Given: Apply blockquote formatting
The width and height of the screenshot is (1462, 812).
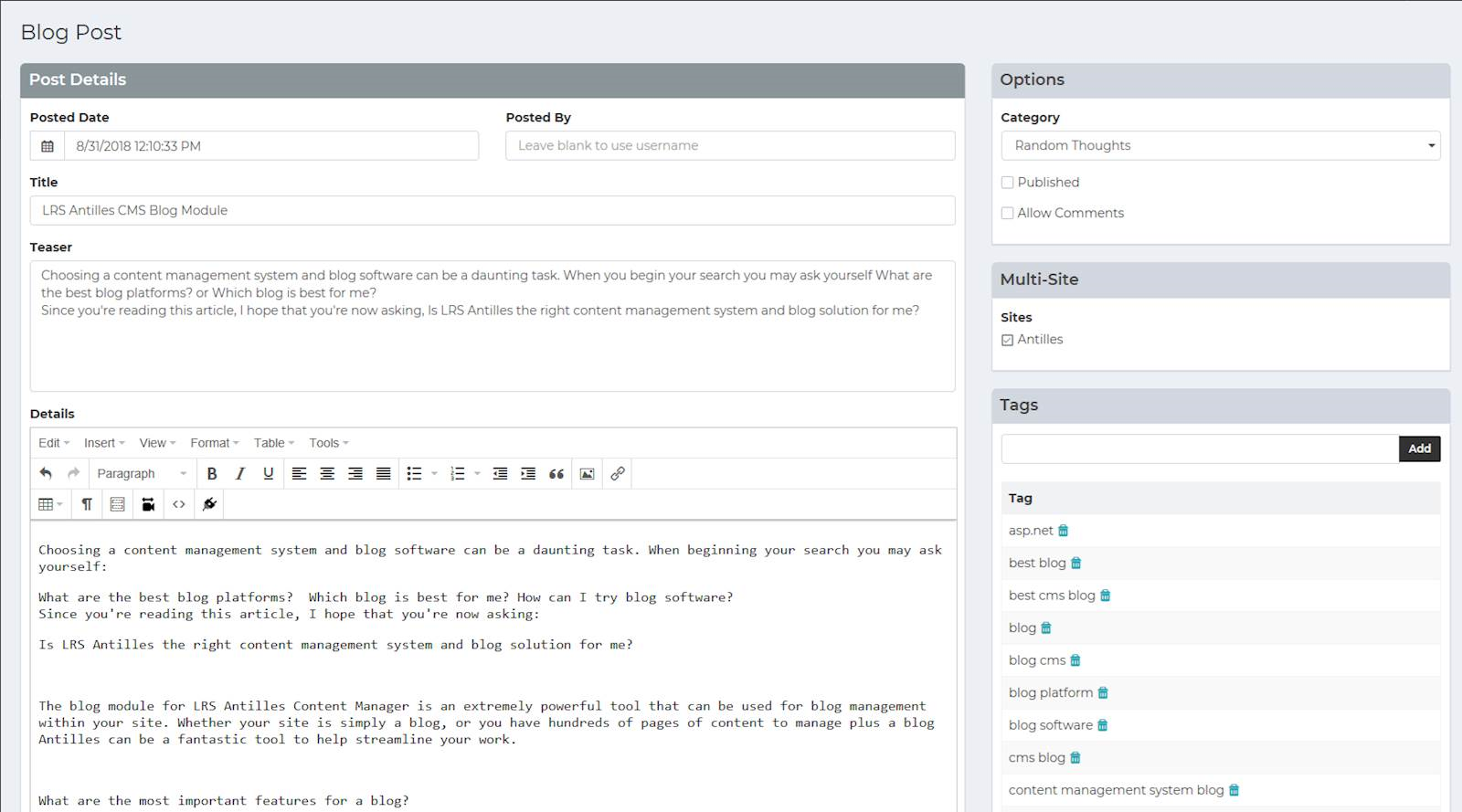Looking at the screenshot, I should pyautogui.click(x=556, y=473).
